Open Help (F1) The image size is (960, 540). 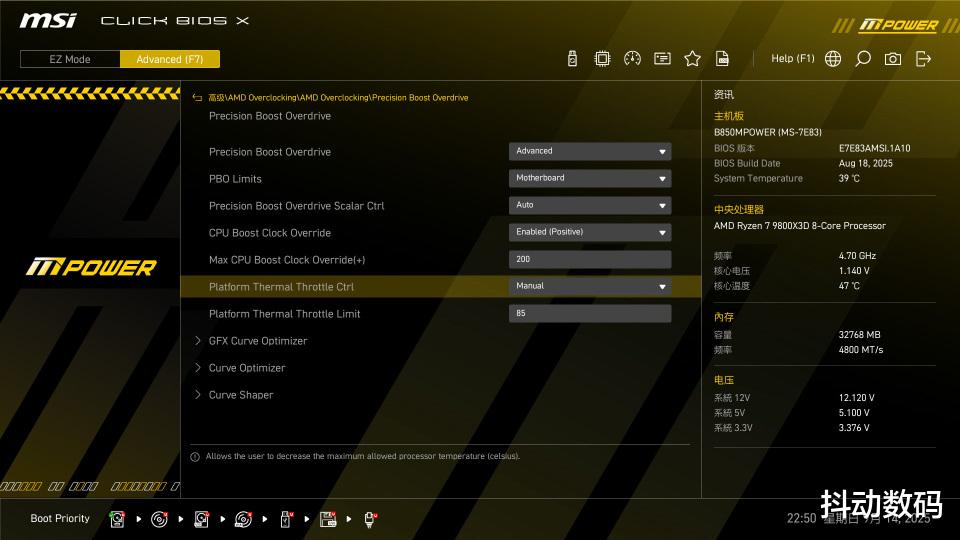[792, 58]
